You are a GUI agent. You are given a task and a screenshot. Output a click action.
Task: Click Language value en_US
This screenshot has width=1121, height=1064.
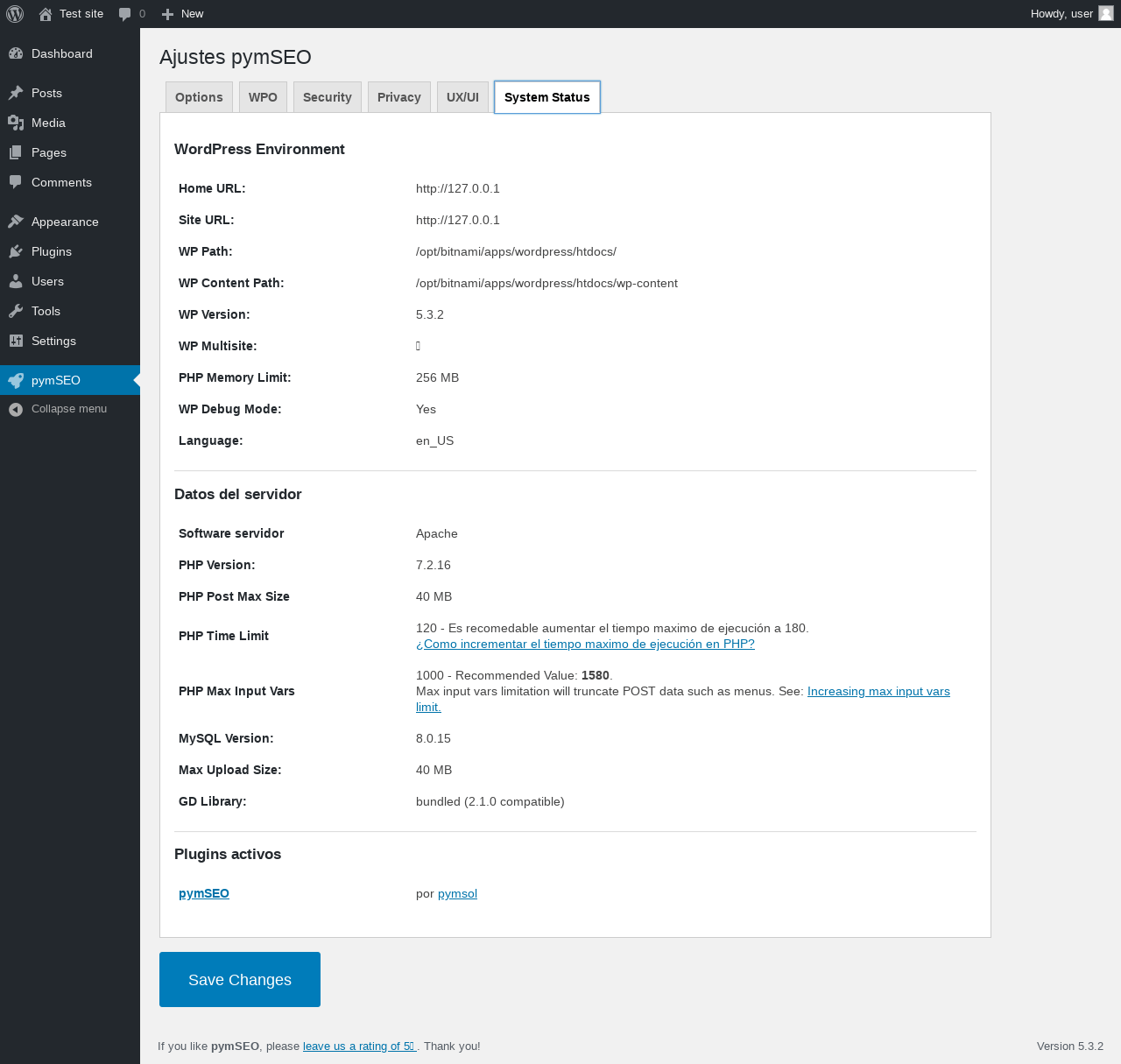(435, 440)
